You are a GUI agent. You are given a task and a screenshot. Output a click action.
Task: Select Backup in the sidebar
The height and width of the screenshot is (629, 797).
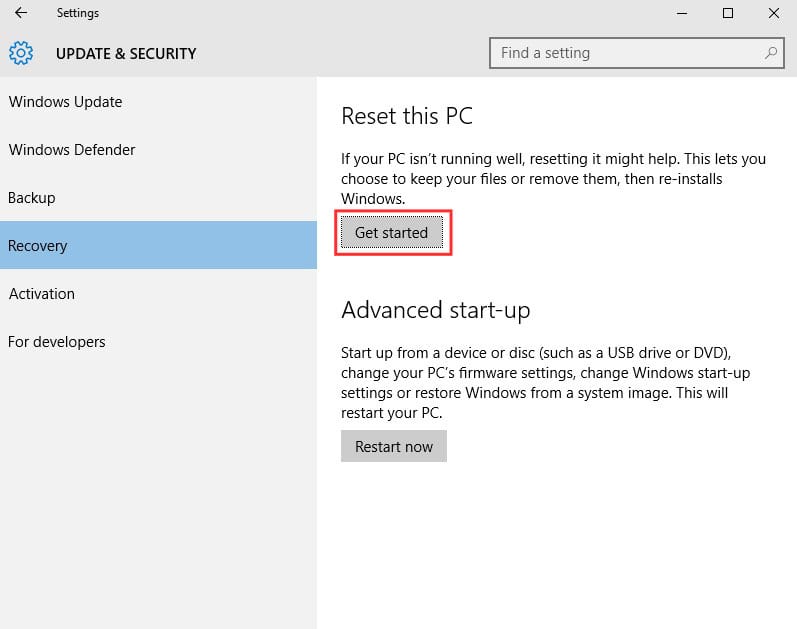coord(32,198)
